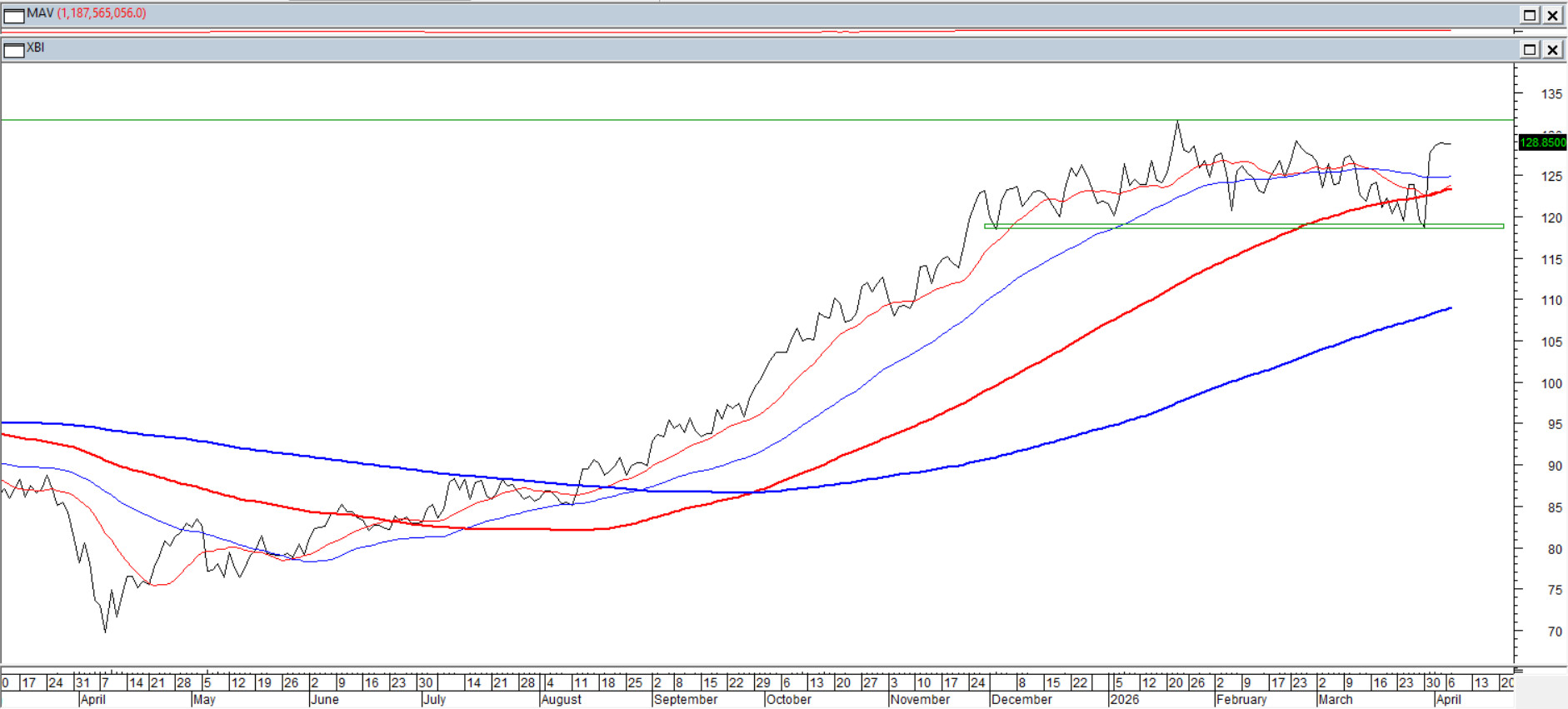
Task: Click the XBI panel window icon
Action: coord(14,50)
